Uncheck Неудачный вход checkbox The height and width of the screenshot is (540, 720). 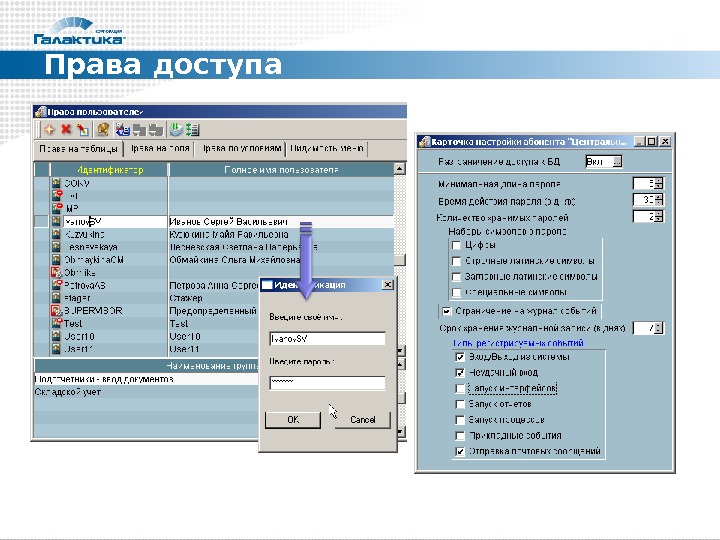click(x=460, y=372)
